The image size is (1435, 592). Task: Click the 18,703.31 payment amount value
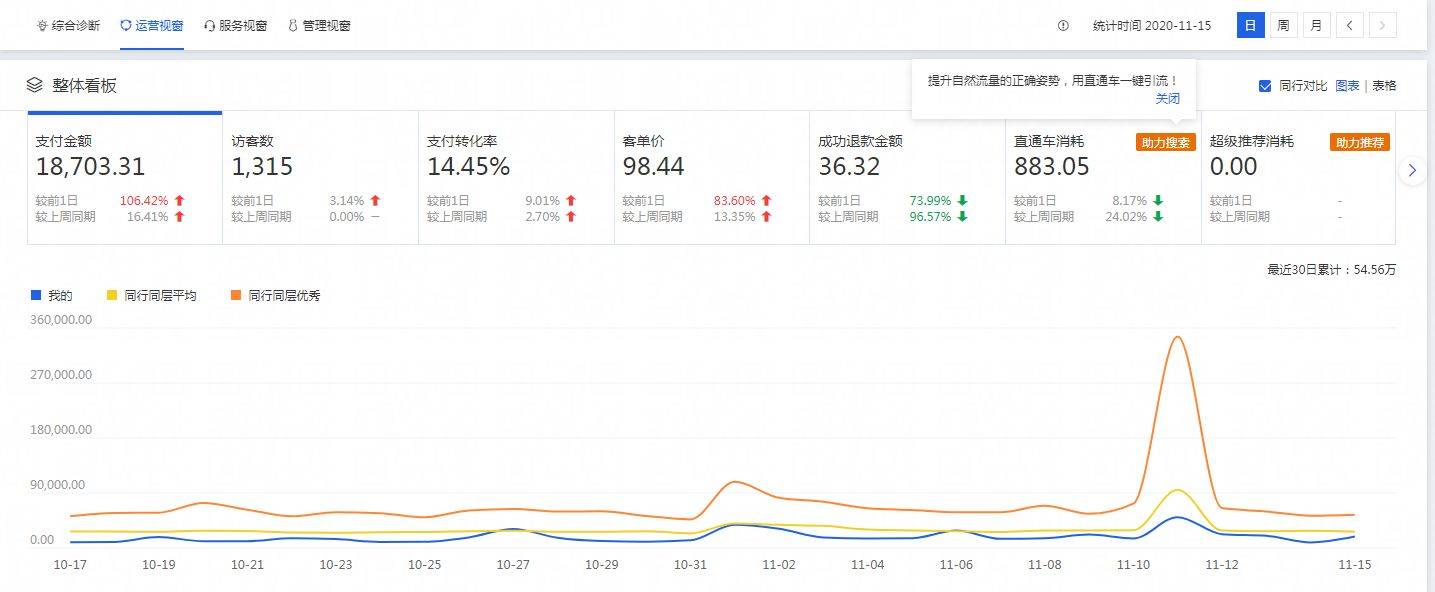click(x=90, y=166)
